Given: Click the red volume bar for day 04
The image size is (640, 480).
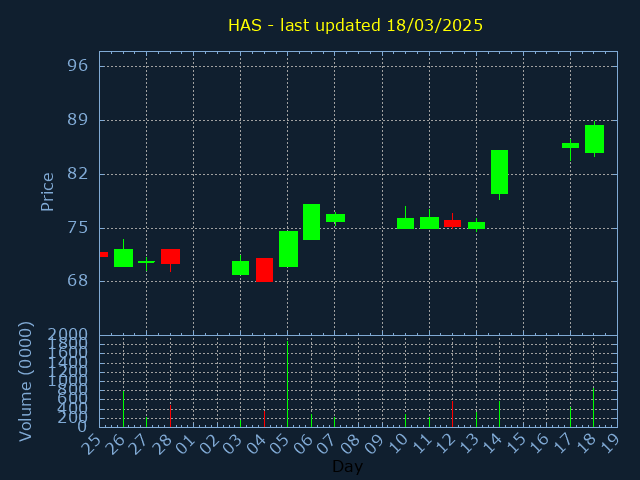Looking at the screenshot, I should 264,419.
